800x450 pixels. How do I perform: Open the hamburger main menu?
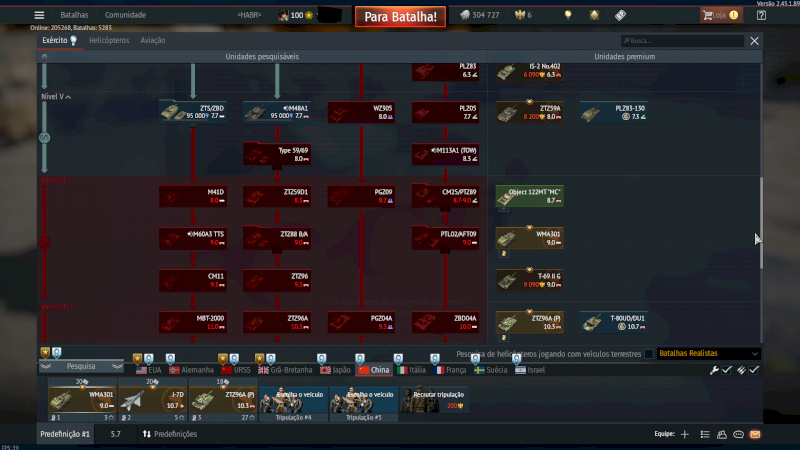coord(39,15)
